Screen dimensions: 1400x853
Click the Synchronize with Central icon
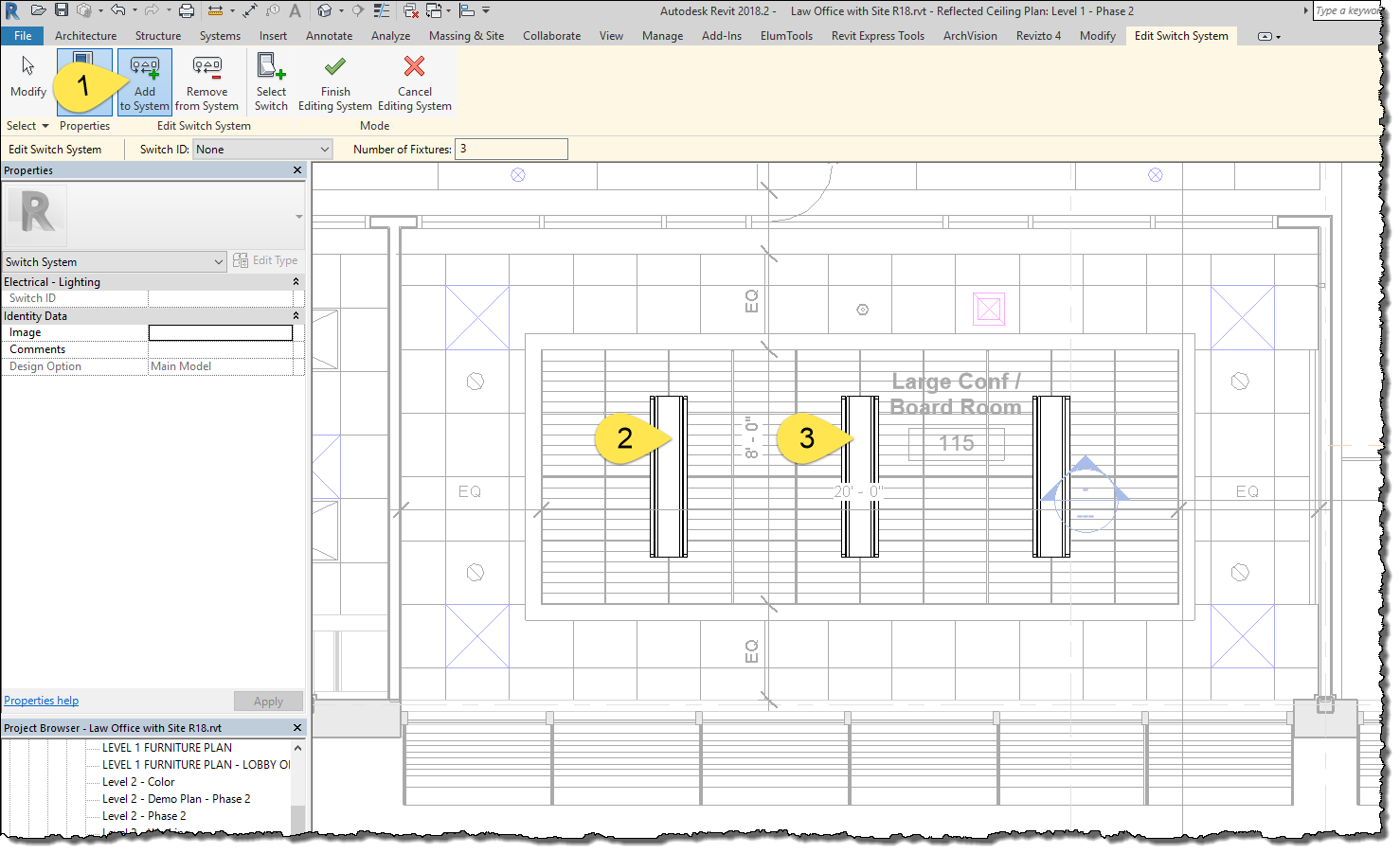pyautogui.click(x=84, y=10)
